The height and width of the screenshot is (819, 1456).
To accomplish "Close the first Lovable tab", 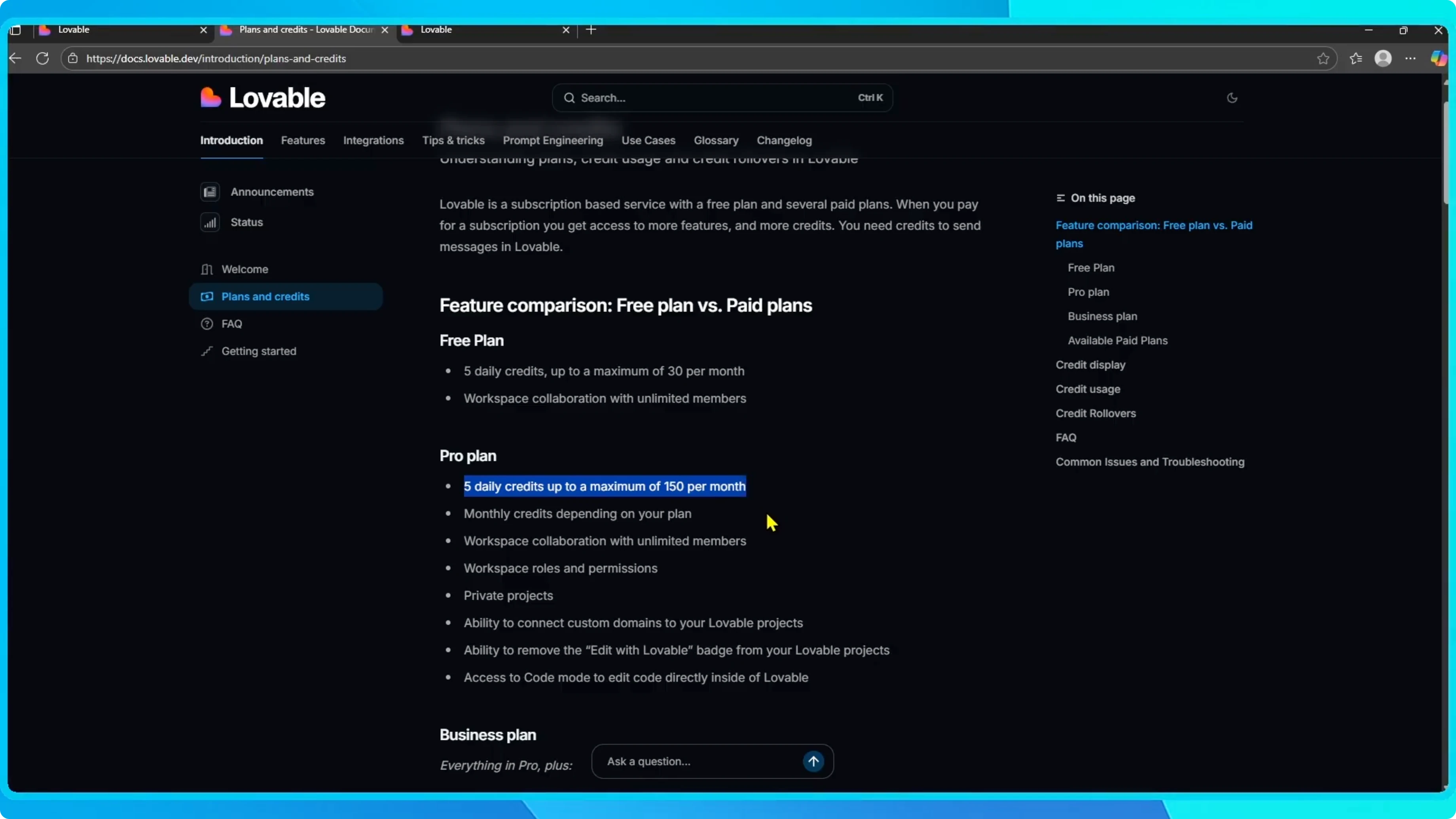I will click(x=203, y=30).
